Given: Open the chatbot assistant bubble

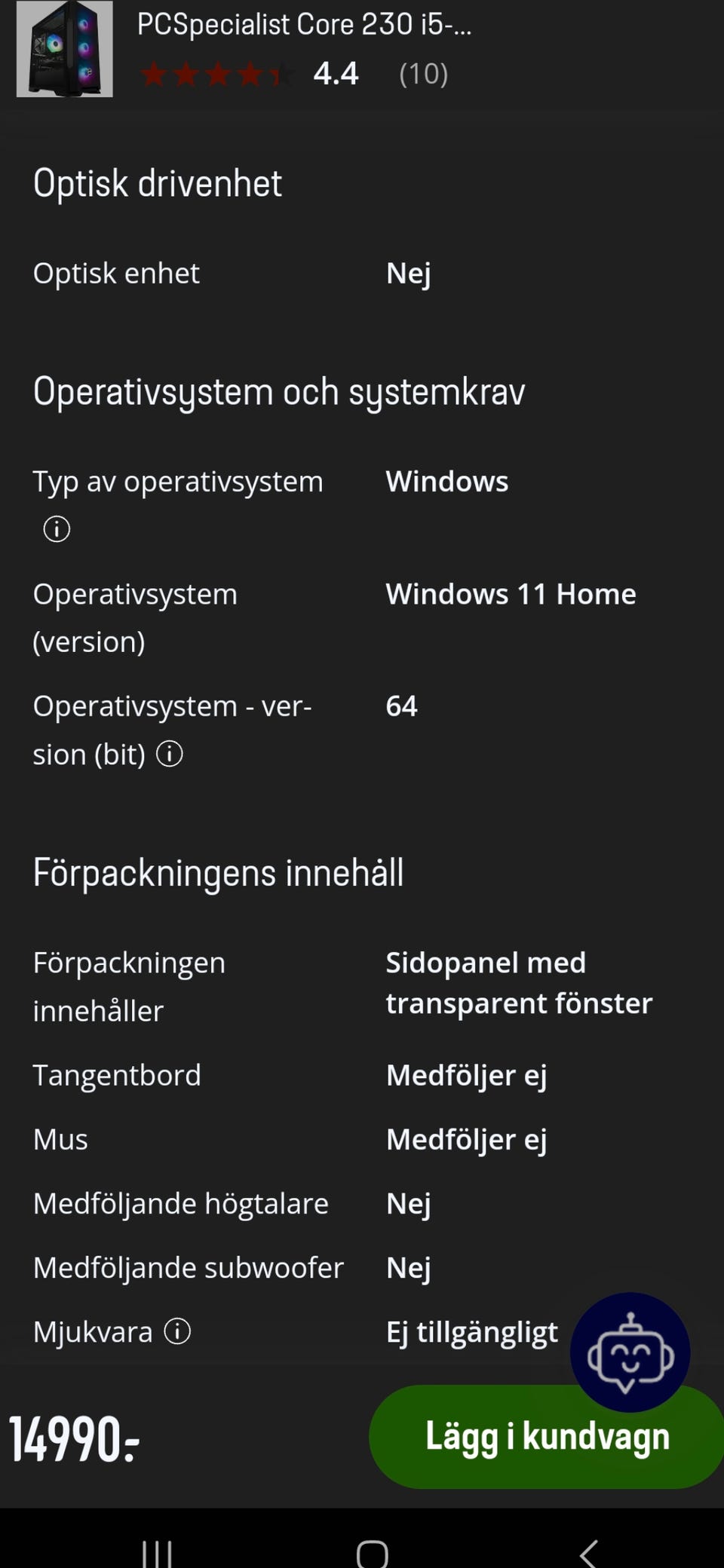Looking at the screenshot, I should pyautogui.click(x=630, y=1352).
